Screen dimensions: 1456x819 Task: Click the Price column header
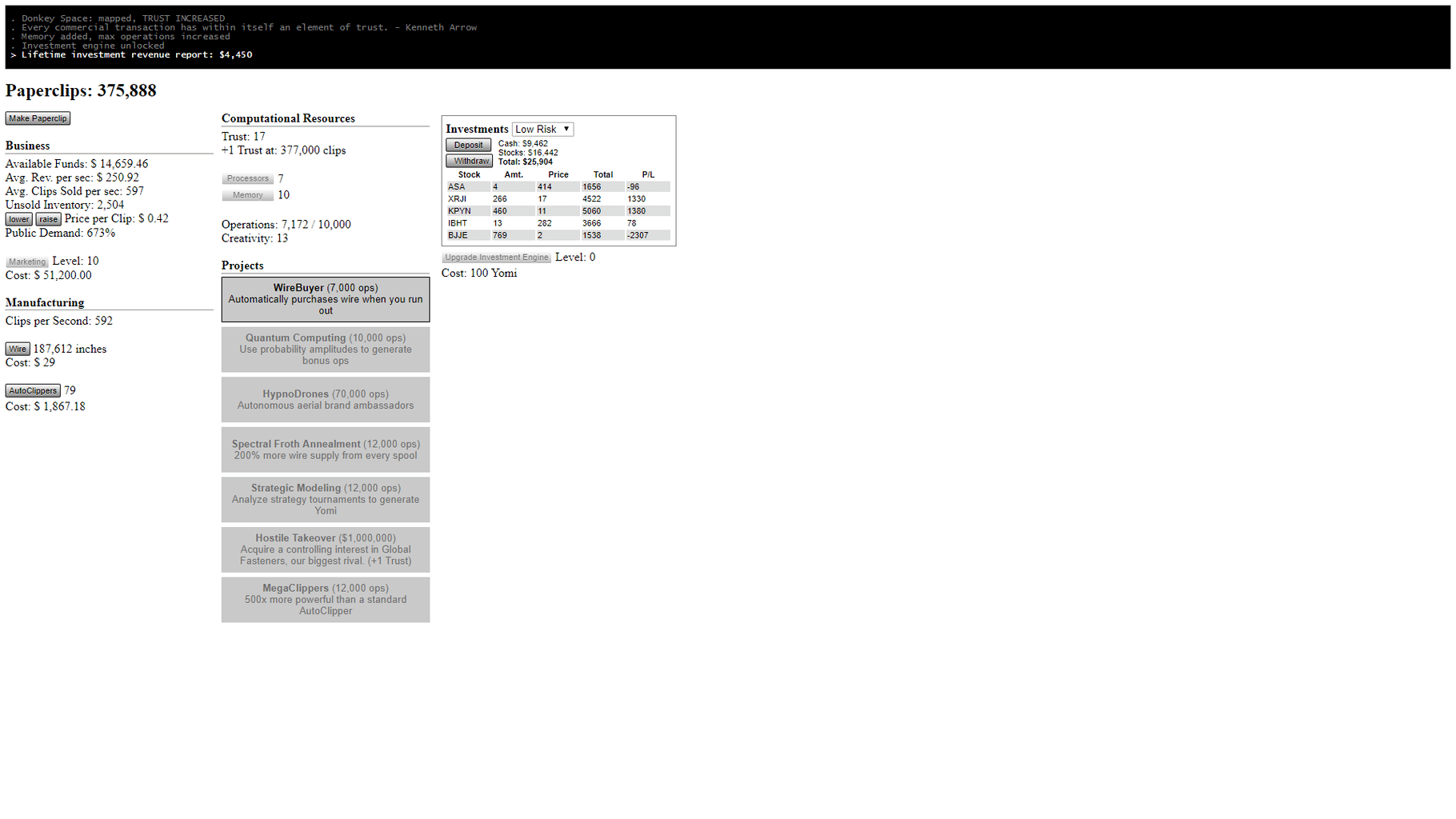click(558, 174)
